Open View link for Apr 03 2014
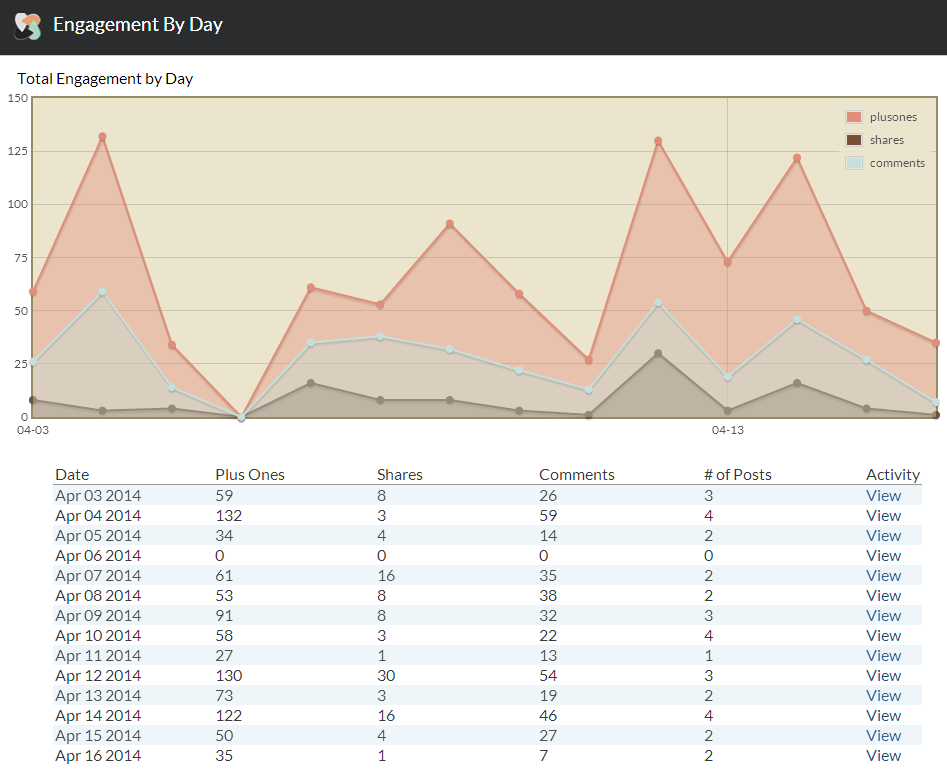 coord(883,496)
